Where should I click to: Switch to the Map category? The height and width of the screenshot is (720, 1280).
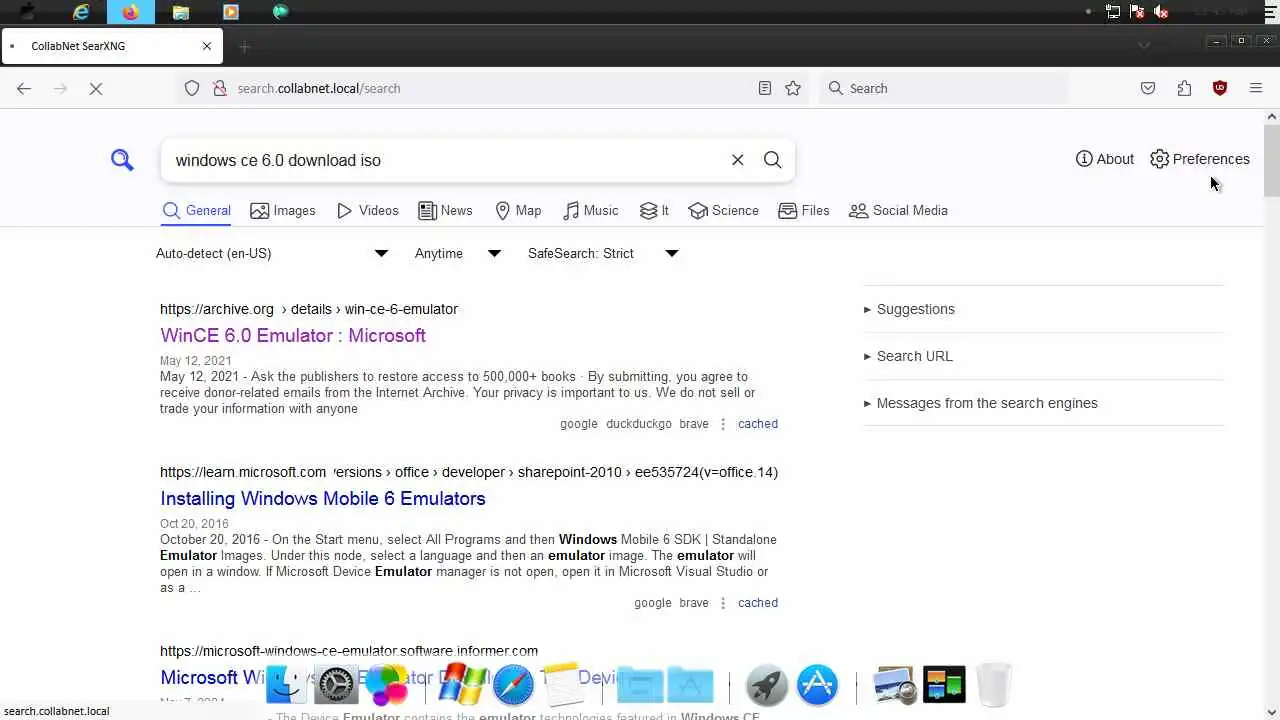pos(518,211)
